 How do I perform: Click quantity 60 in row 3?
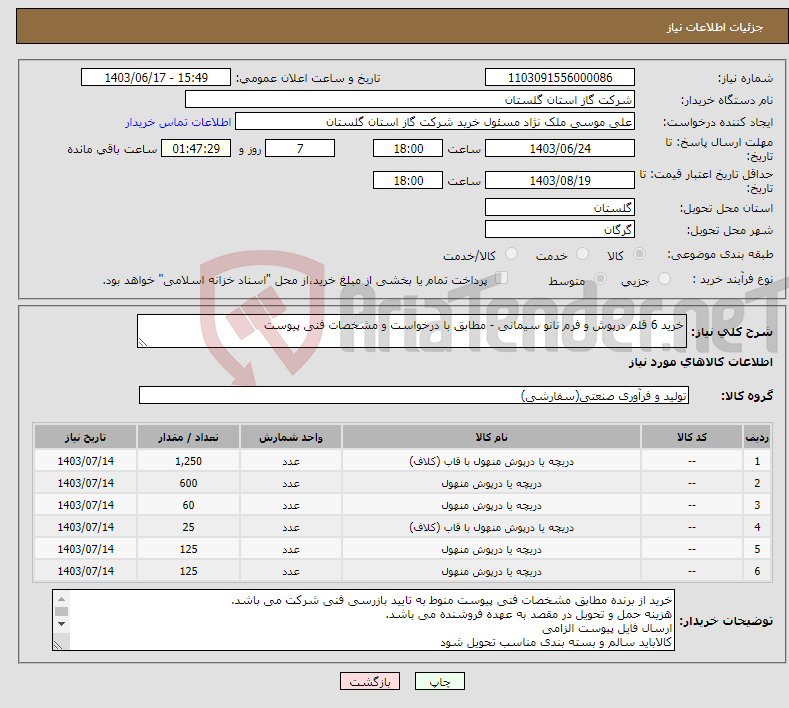click(188, 505)
